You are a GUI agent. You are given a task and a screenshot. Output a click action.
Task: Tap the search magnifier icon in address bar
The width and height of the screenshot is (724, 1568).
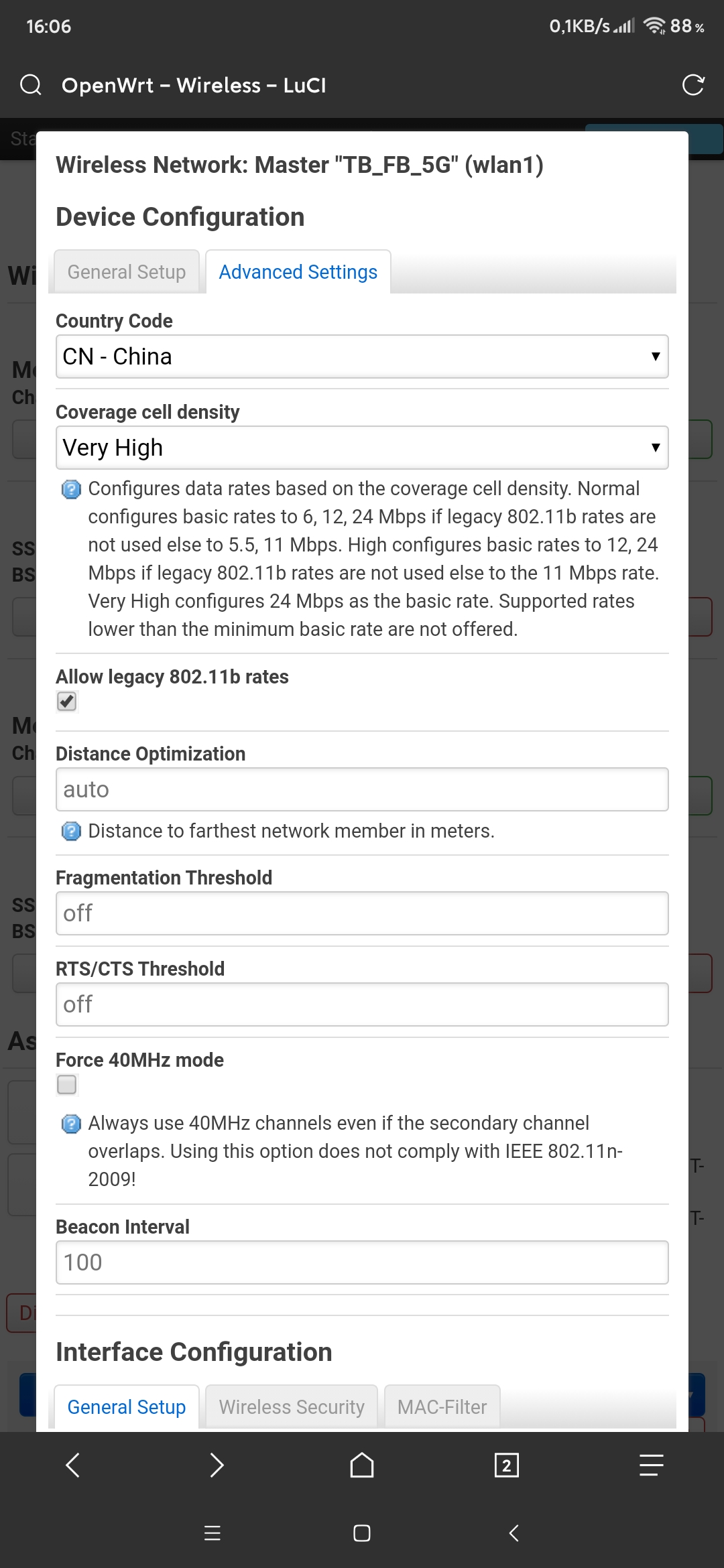pyautogui.click(x=31, y=85)
